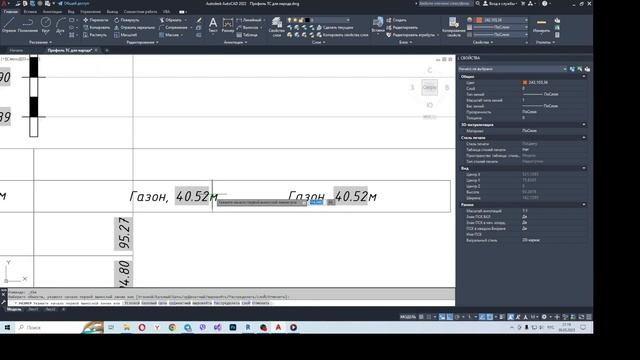Click the Сверху face on ViewCube
The image size is (640, 360).
coord(429,87)
